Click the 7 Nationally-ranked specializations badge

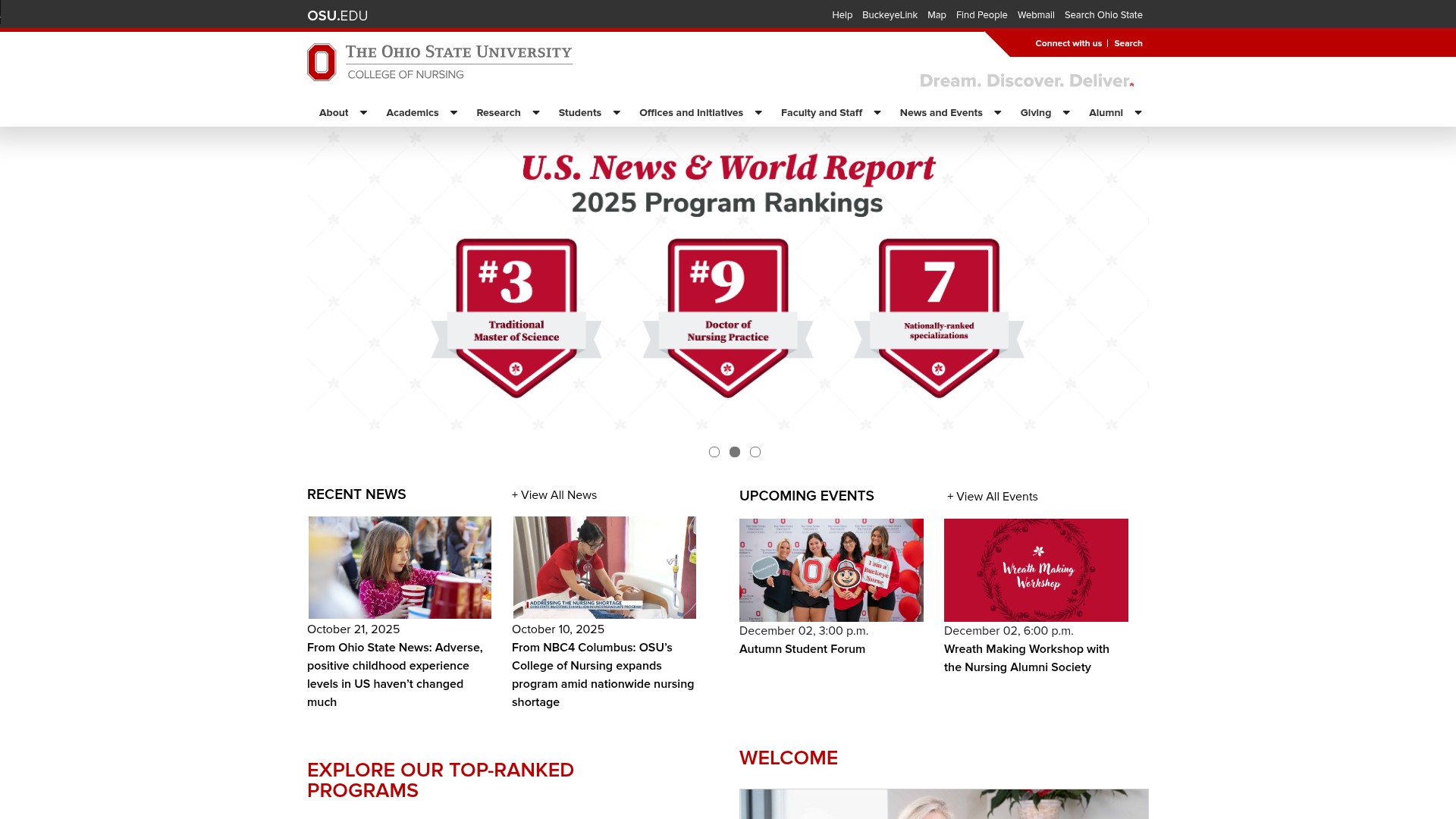pos(939,318)
